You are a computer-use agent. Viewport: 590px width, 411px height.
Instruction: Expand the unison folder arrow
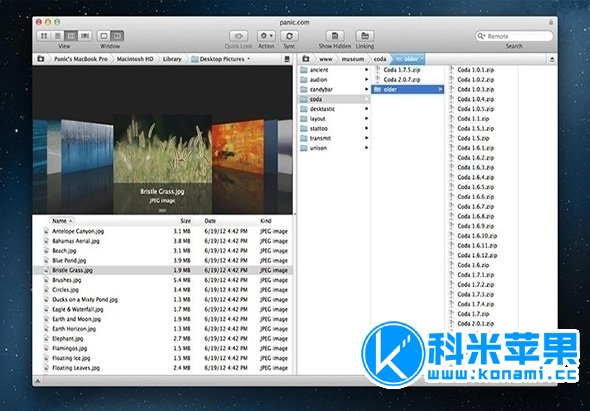(366, 148)
